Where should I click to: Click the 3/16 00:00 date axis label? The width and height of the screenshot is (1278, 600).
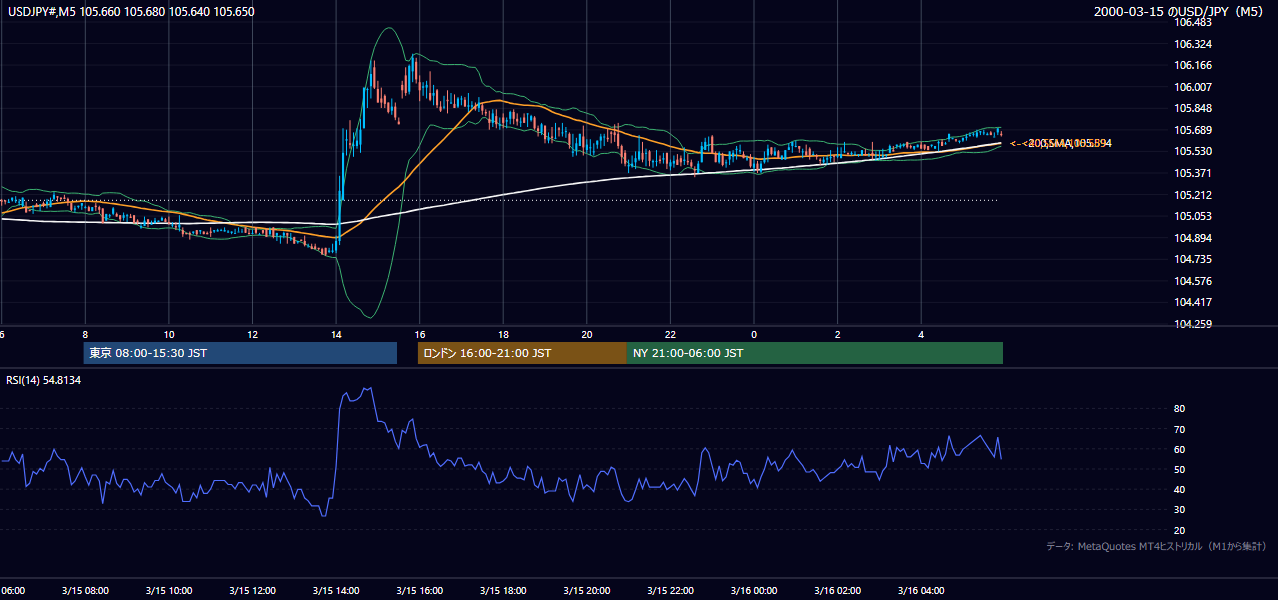pyautogui.click(x=754, y=591)
